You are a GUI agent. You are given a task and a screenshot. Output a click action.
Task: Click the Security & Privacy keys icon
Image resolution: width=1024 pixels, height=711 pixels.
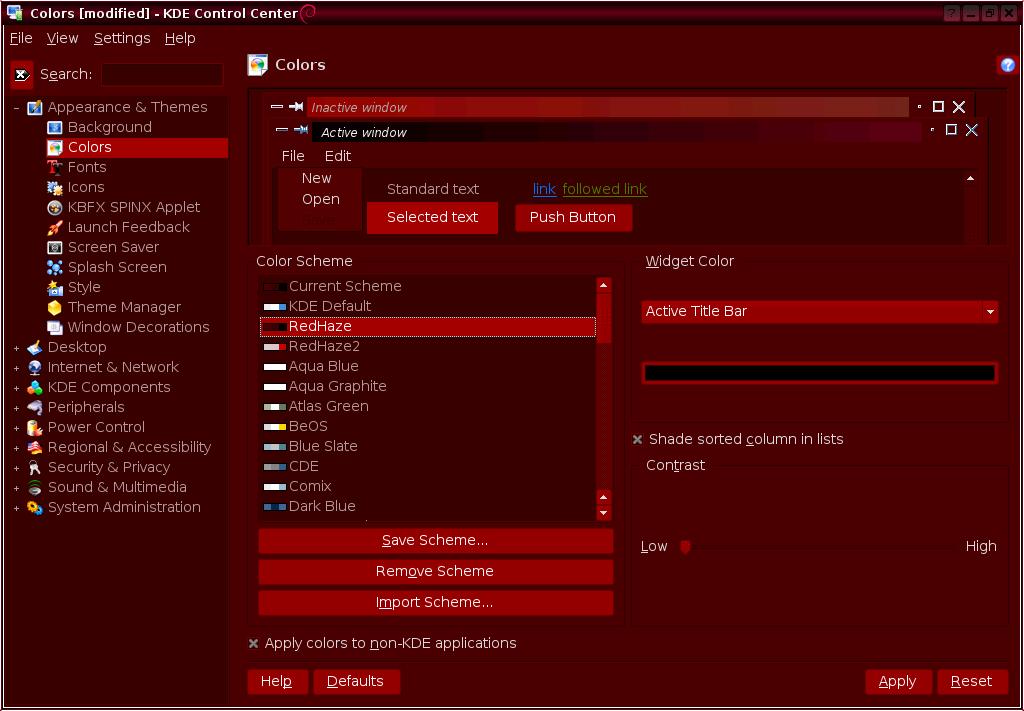pos(35,467)
